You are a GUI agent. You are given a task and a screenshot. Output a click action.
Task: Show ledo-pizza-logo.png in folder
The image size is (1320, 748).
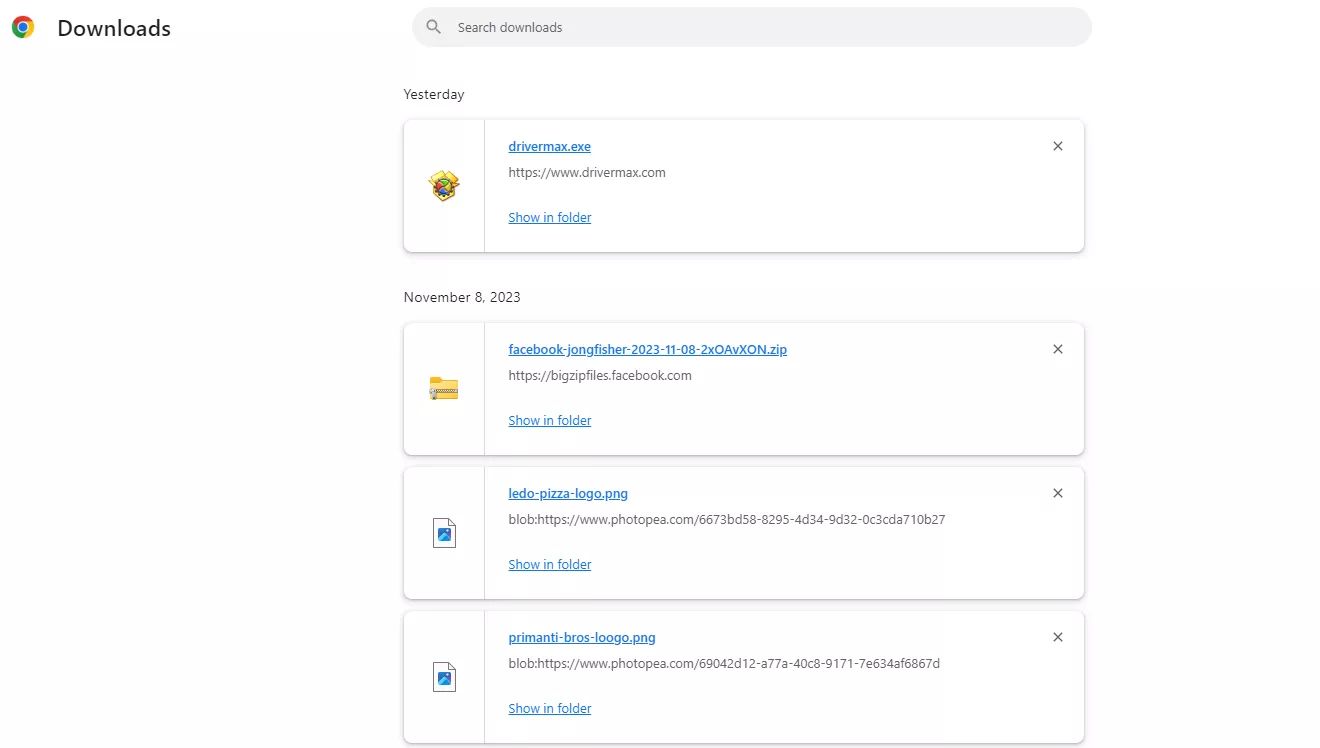point(549,564)
